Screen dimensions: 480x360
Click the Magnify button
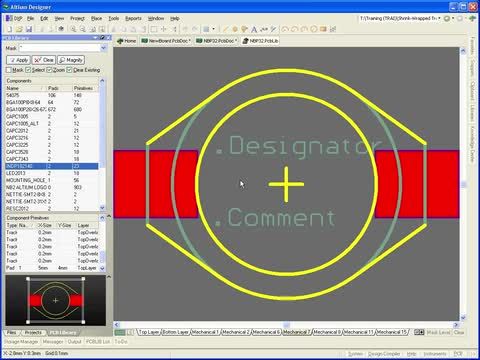(71, 60)
